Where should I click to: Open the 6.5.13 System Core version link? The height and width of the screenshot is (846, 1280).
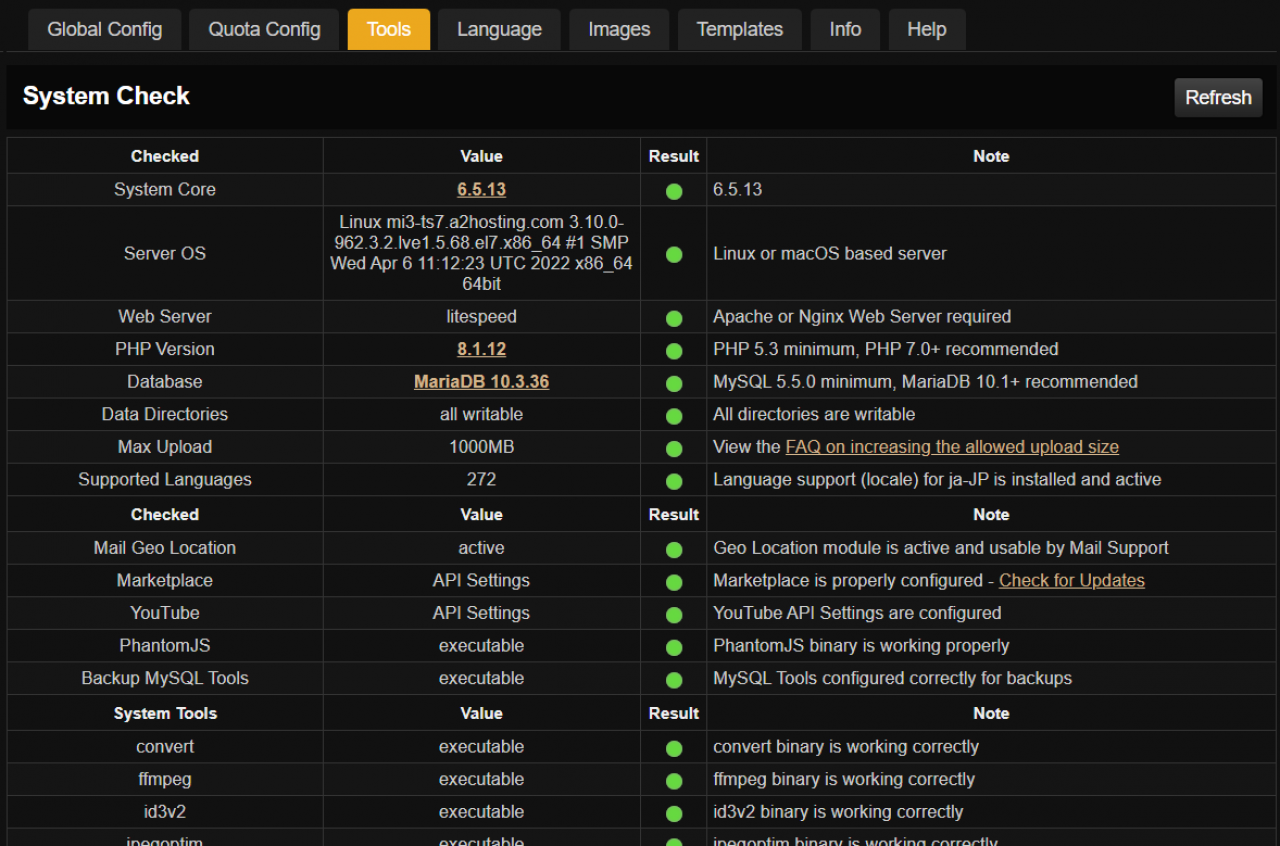[x=481, y=190]
